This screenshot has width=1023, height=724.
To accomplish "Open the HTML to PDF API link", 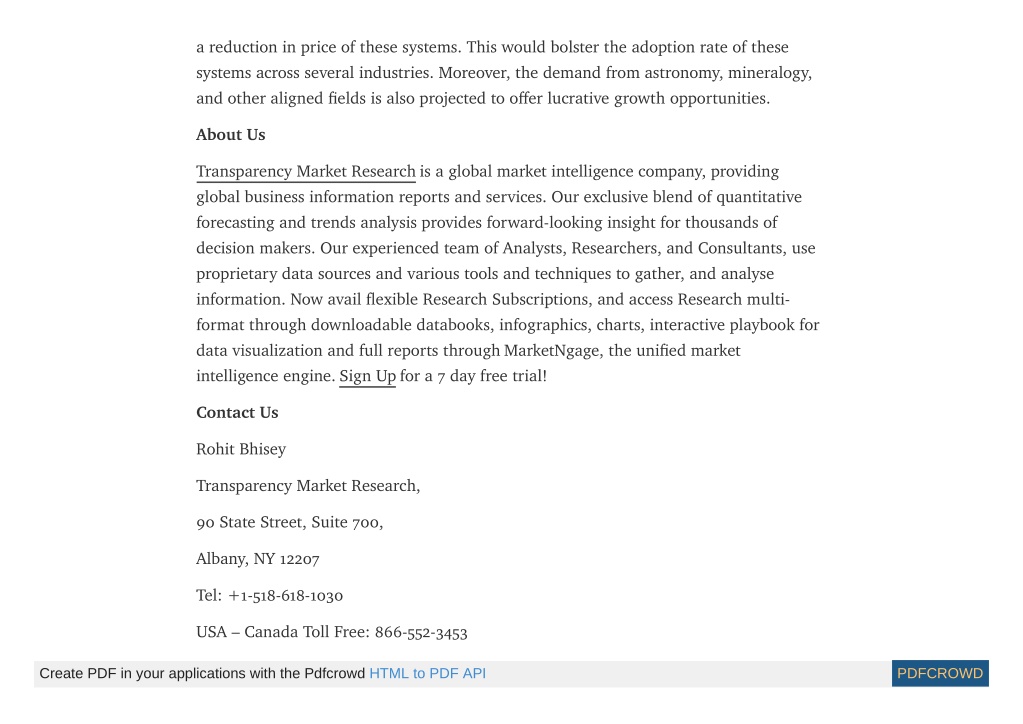I will pos(427,673).
